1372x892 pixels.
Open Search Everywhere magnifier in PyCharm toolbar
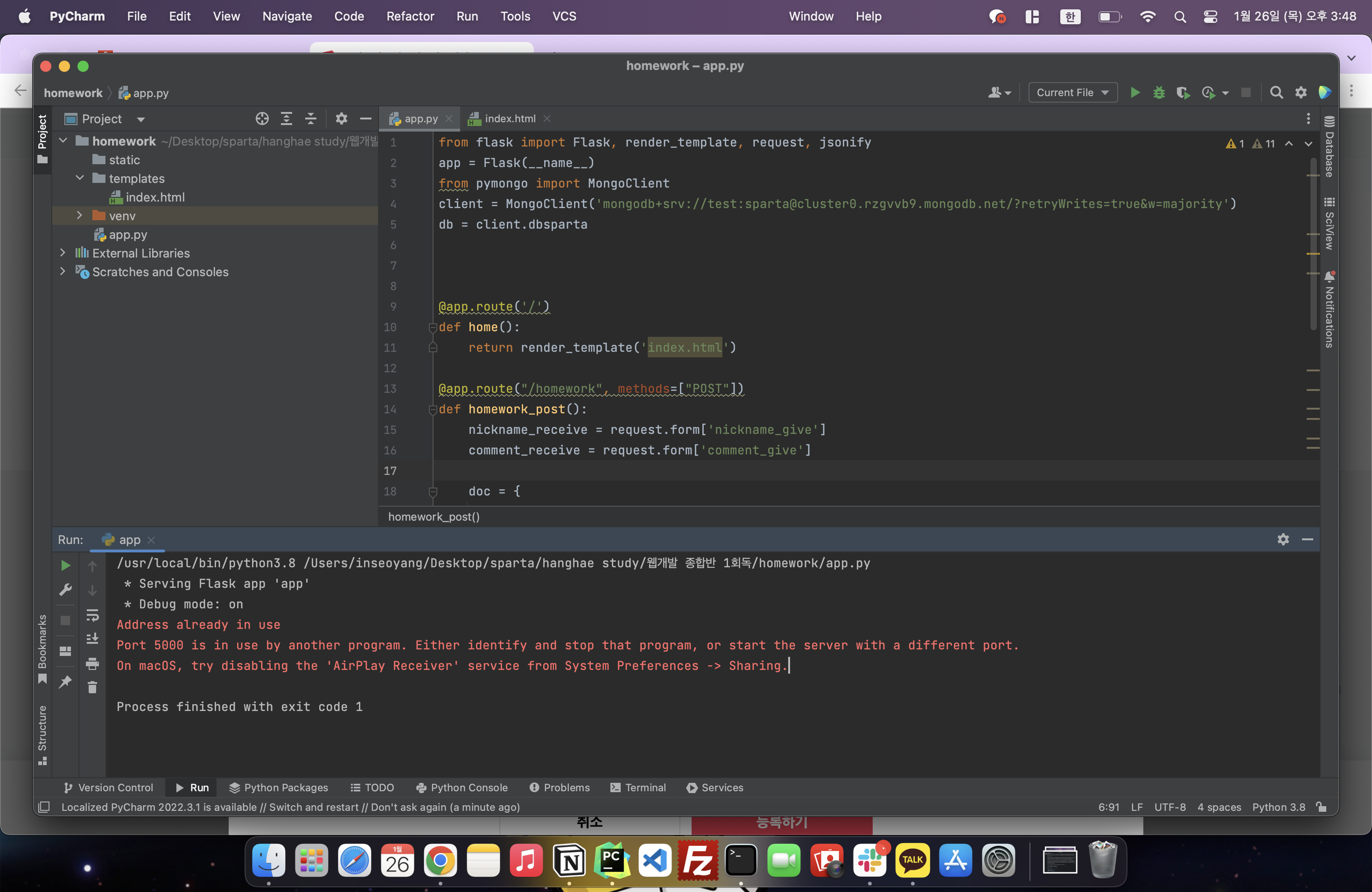(1276, 93)
